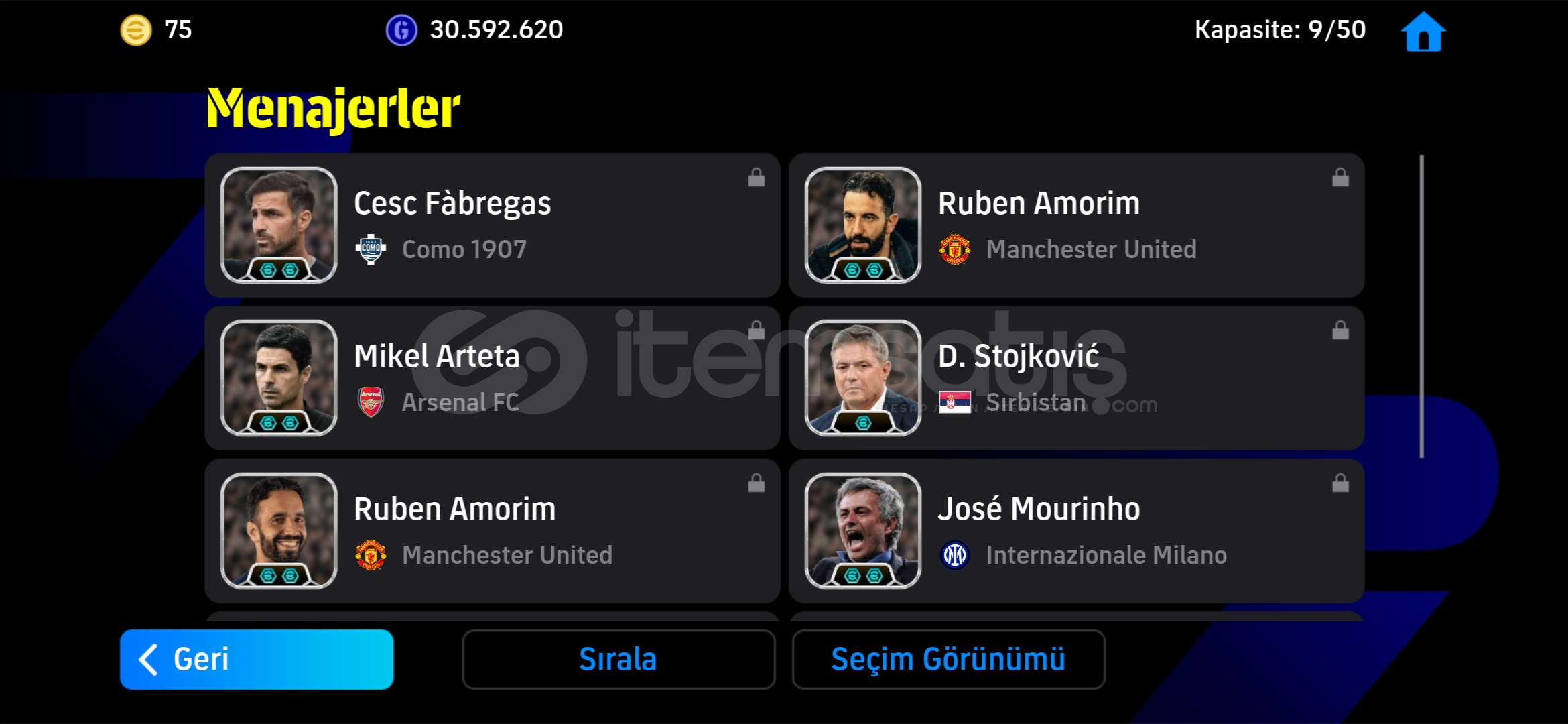The width and height of the screenshot is (1568, 724).
Task: Toggle the lock on the José Mourinho card
Action: tap(1341, 483)
